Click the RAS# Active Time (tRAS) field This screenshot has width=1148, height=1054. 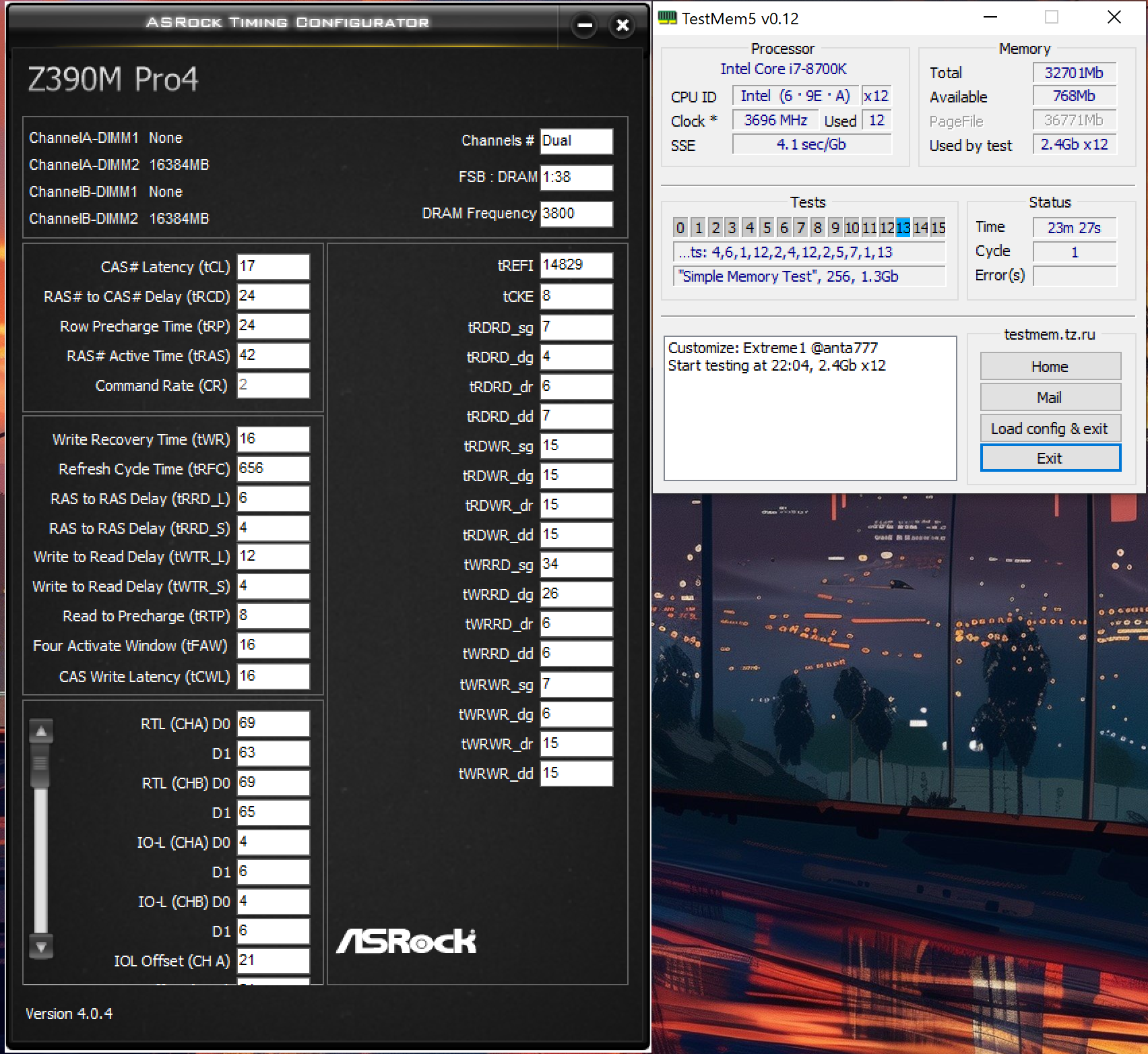(274, 355)
